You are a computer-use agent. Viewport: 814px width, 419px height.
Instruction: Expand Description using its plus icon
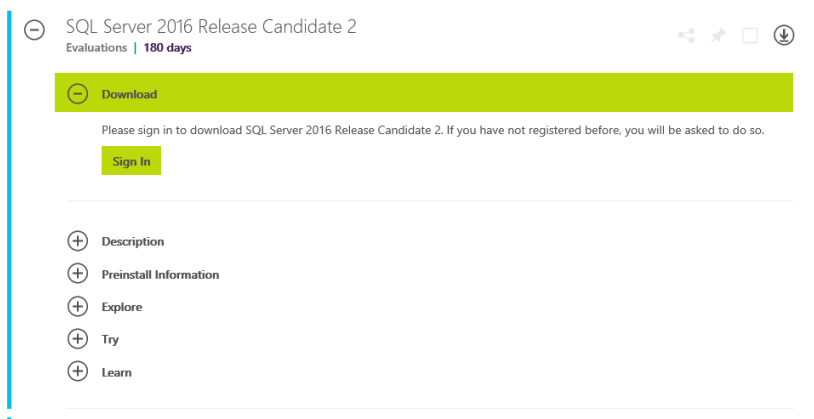click(78, 241)
